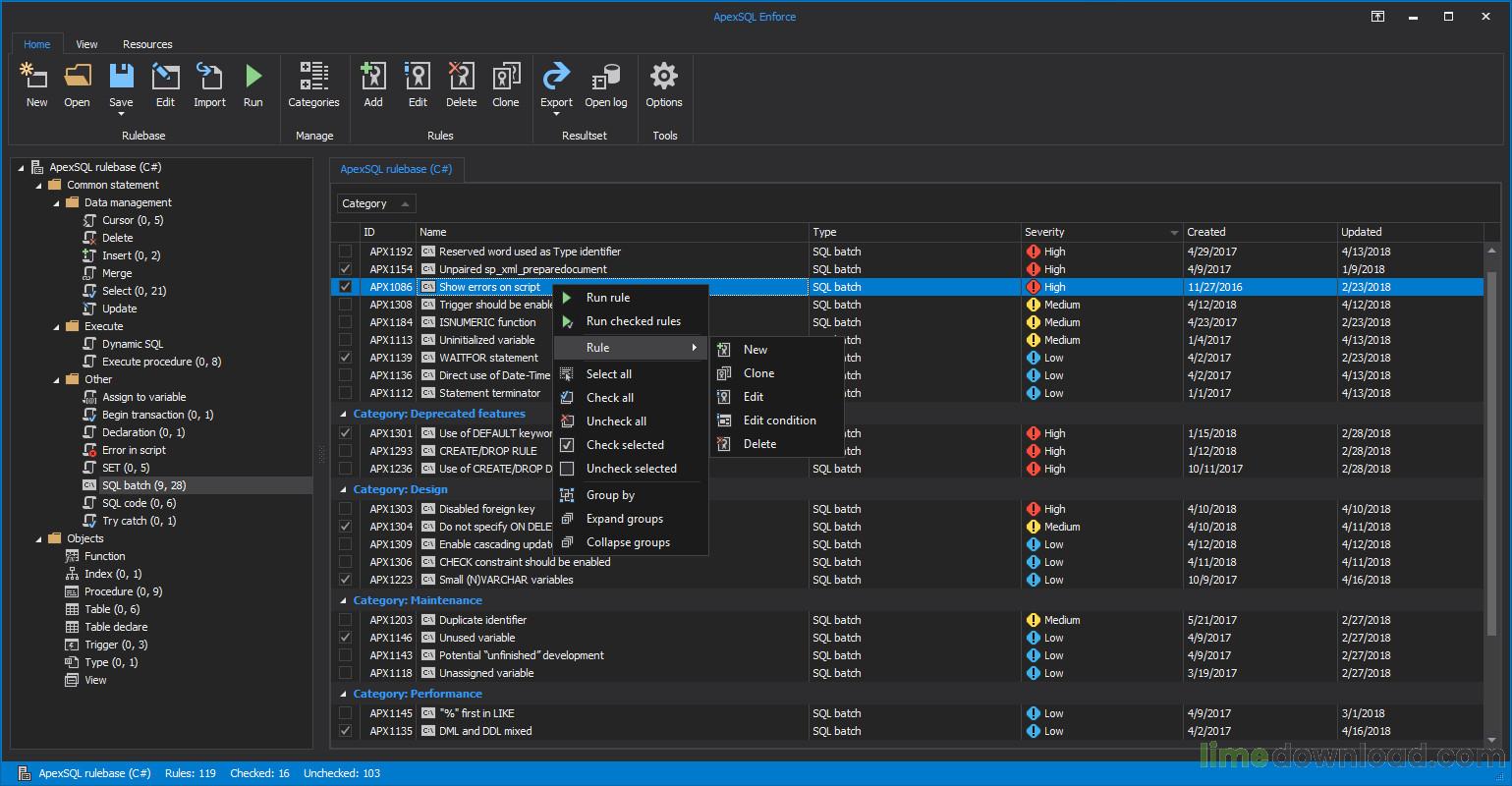
Task: Click the Edit rulebase icon in Rulebase group
Action: [x=165, y=78]
